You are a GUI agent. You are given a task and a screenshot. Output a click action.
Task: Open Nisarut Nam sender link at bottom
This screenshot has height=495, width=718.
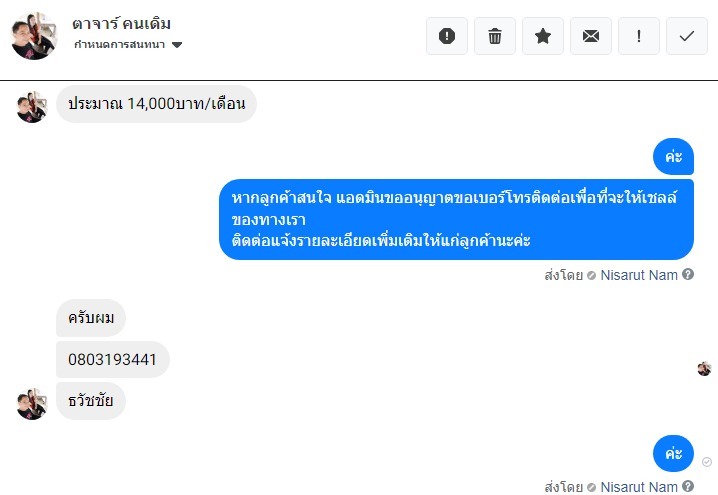coord(639,486)
